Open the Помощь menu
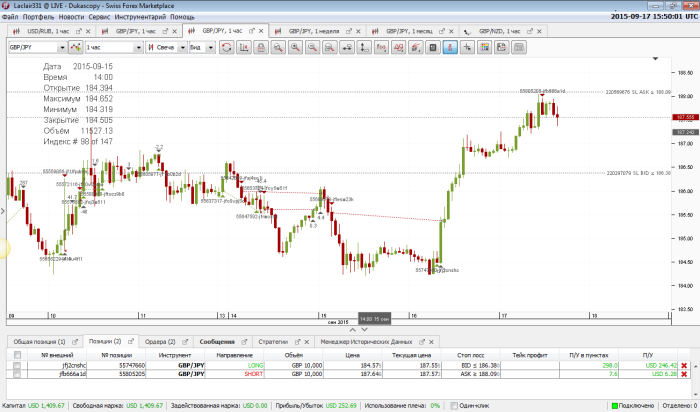Screen dimensions: 700x412 [182, 17]
